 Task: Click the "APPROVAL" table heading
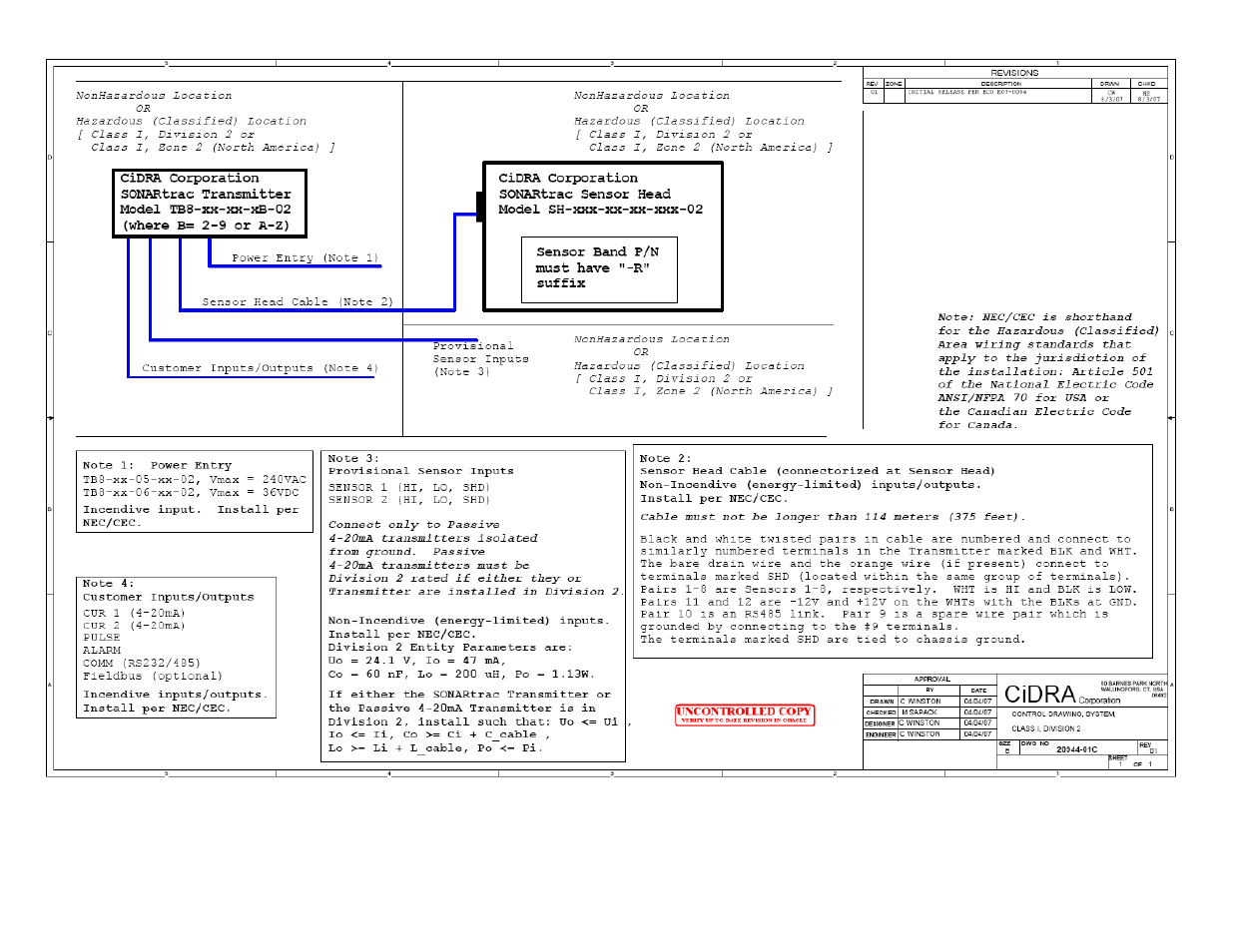pyautogui.click(x=932, y=680)
